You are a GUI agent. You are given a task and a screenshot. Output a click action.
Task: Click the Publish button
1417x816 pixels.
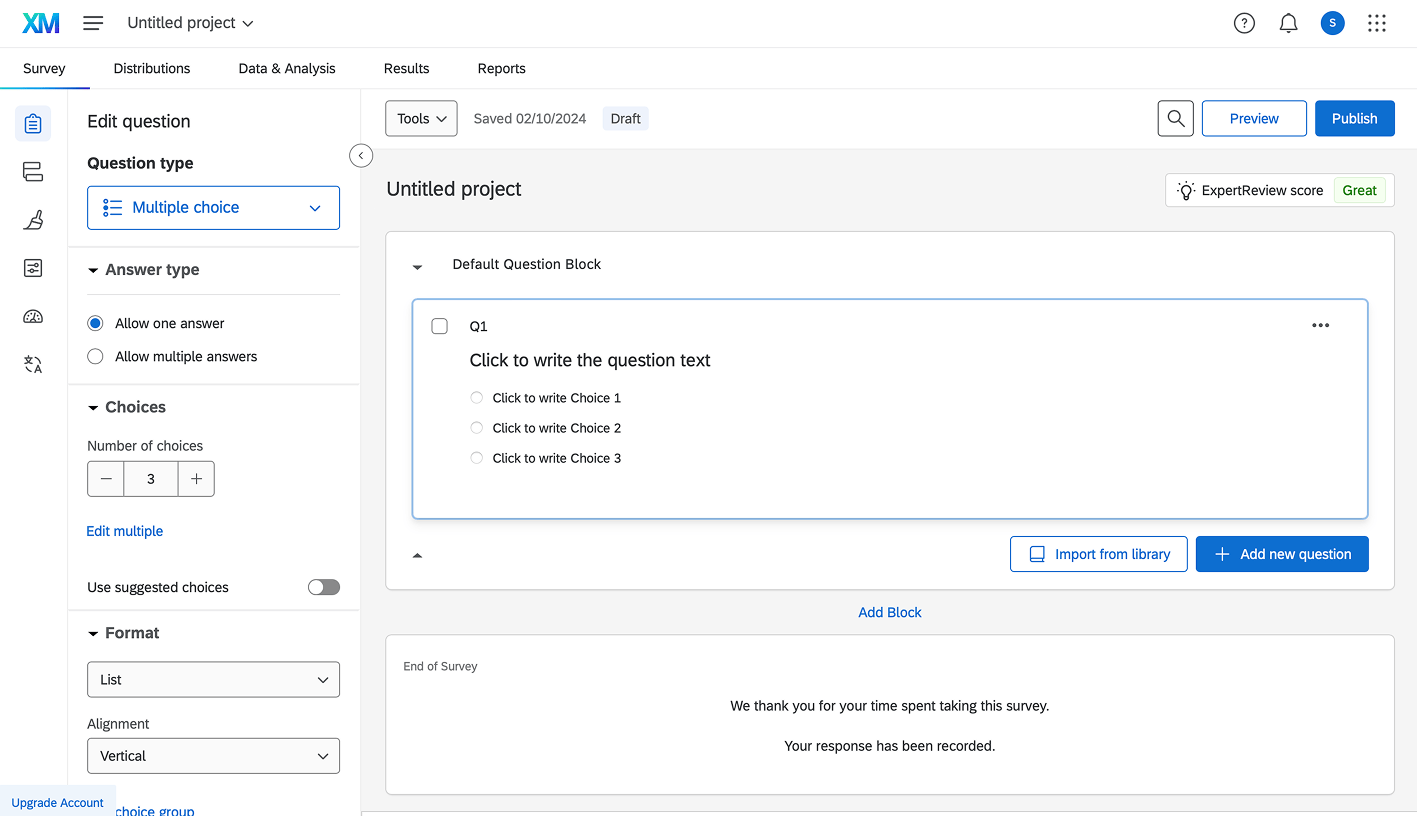[x=1354, y=118]
